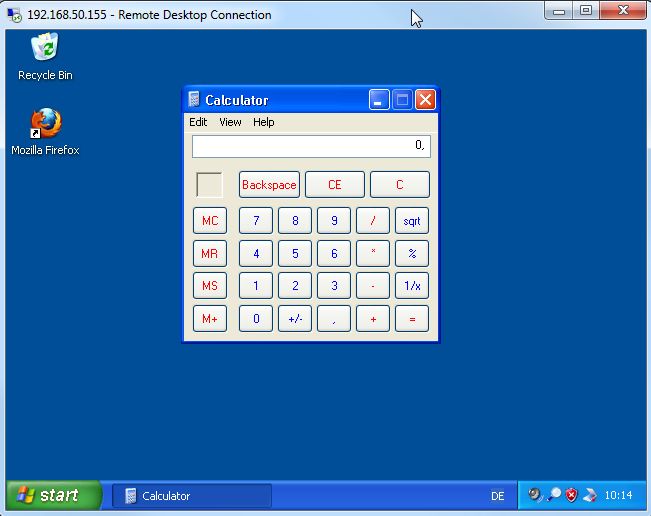Click the Calculator title bar icon
The width and height of the screenshot is (651, 516).
pyautogui.click(x=194, y=100)
